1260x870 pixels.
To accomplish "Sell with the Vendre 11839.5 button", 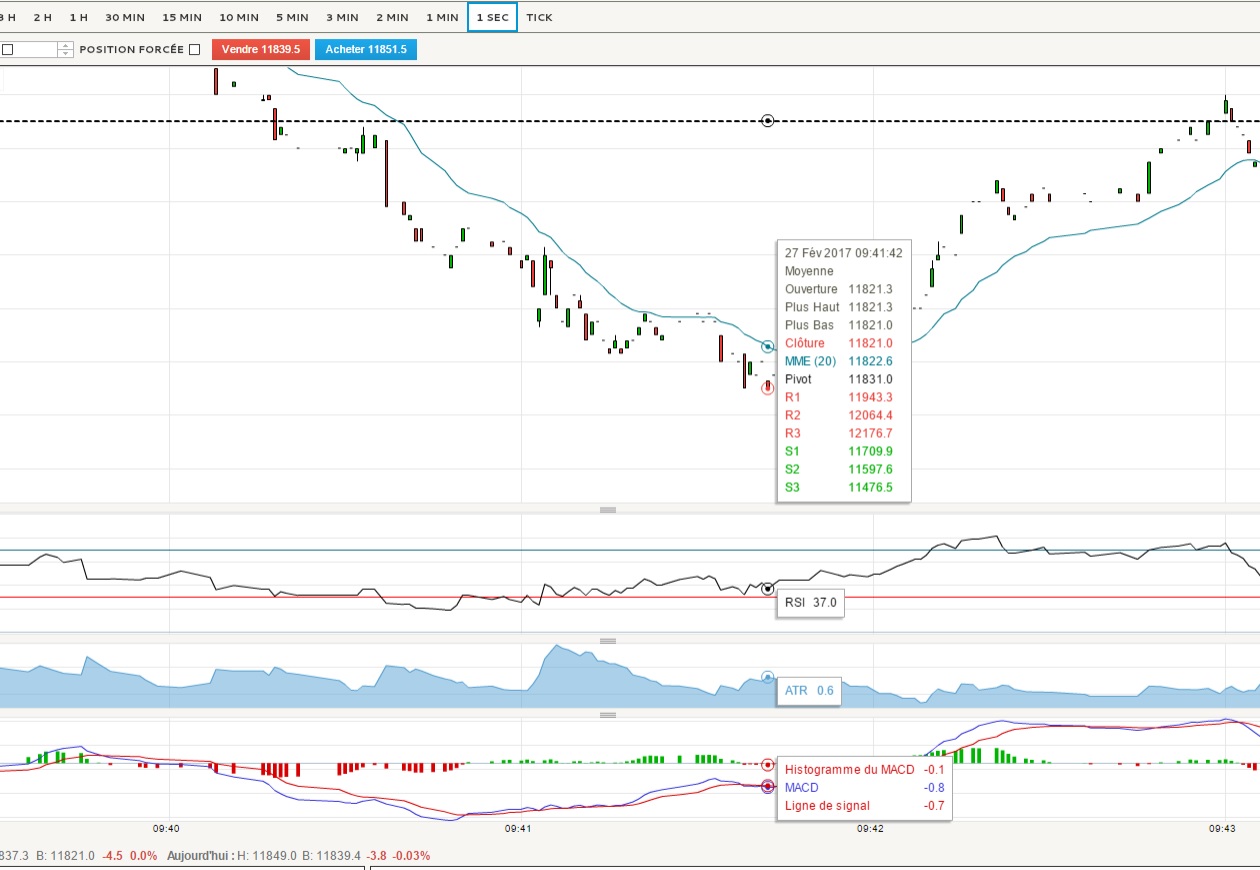I will (261, 49).
